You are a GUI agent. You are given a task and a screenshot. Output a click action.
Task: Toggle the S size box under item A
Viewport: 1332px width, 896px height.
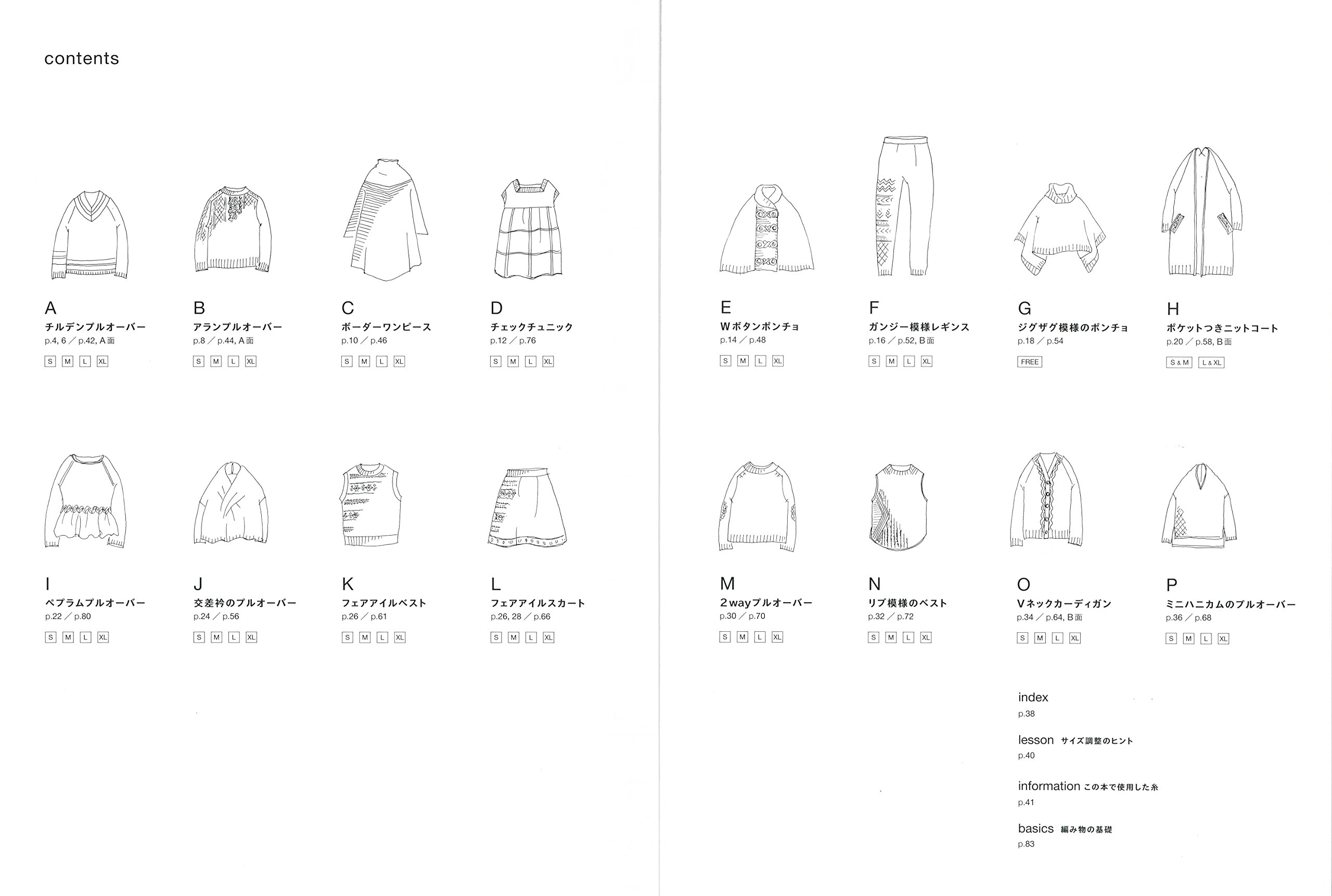(x=51, y=361)
